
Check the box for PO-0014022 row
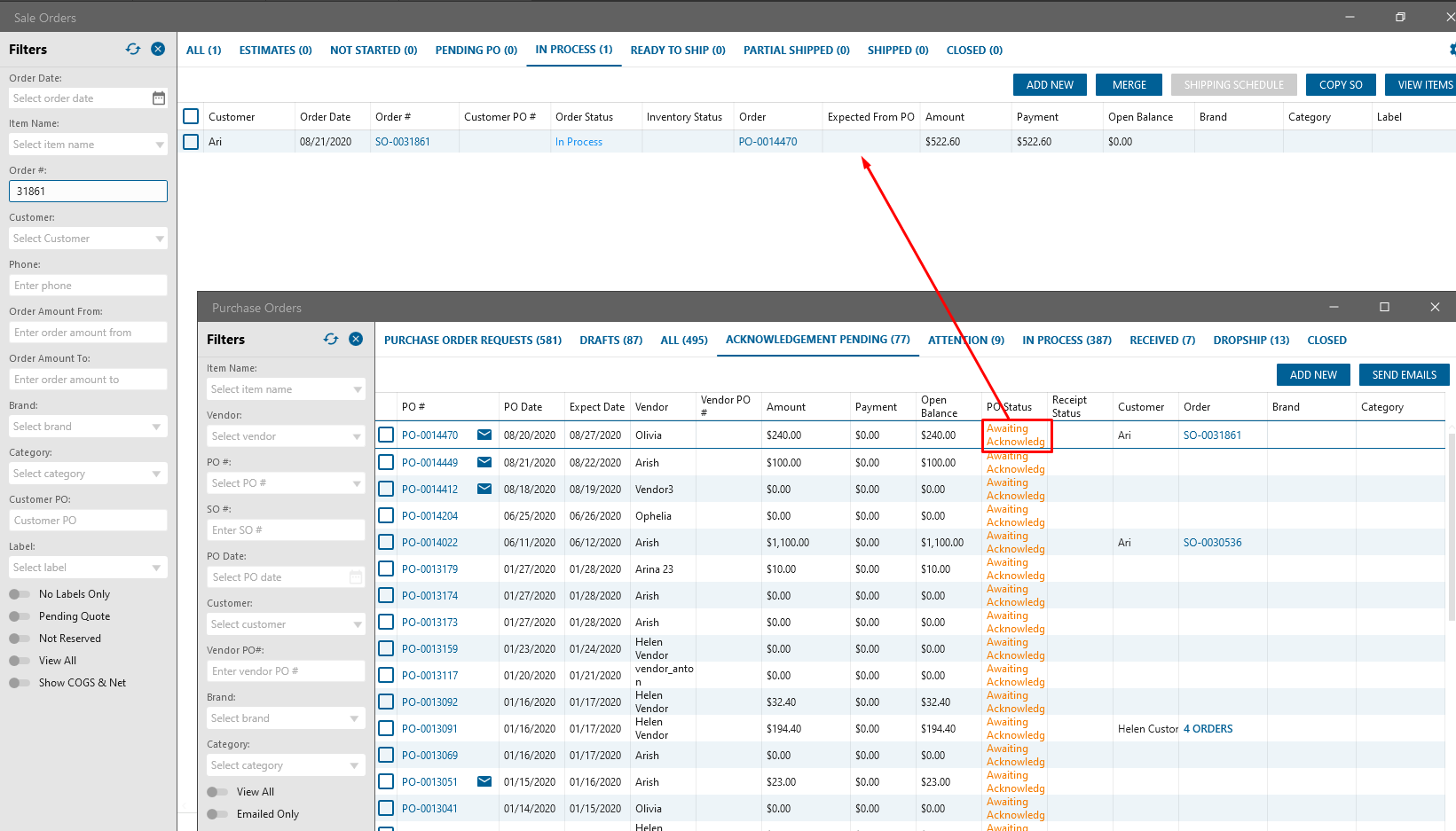(386, 542)
